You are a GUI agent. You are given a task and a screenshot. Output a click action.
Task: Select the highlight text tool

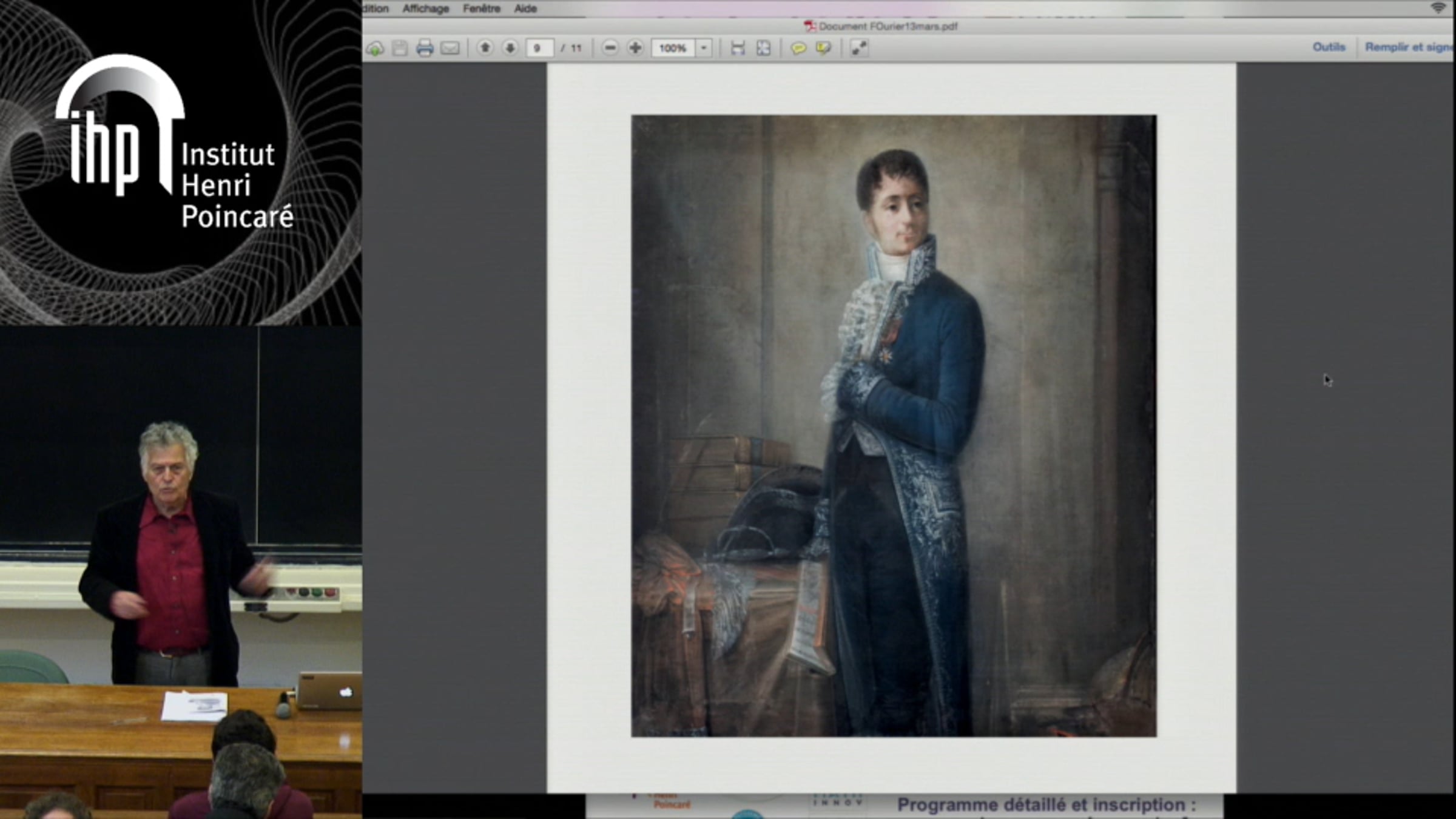point(823,48)
